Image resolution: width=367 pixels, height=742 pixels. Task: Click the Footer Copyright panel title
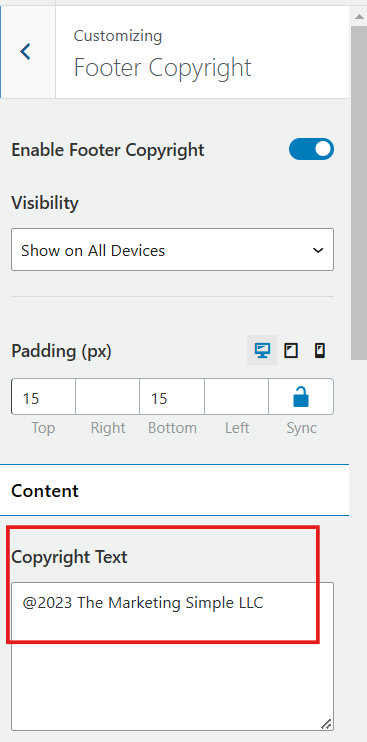163,68
